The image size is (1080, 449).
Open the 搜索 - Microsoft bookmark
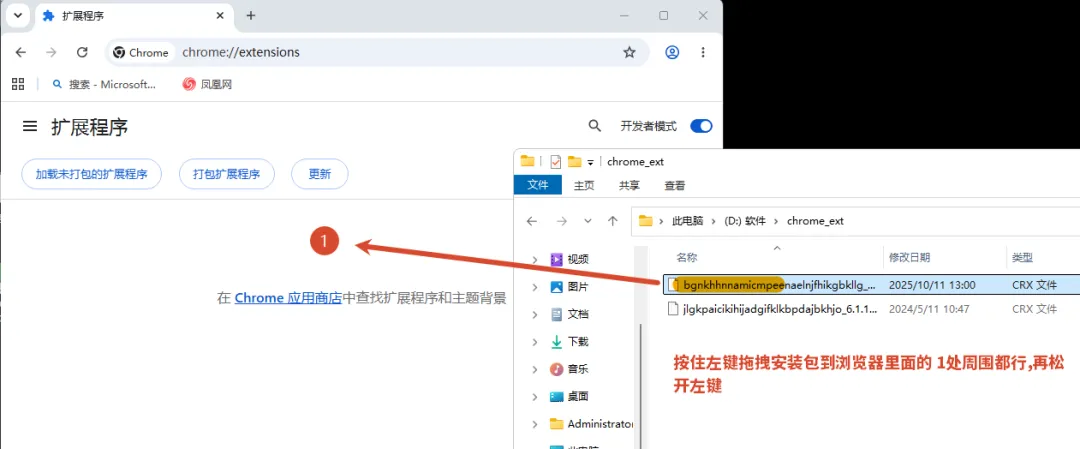click(105, 84)
